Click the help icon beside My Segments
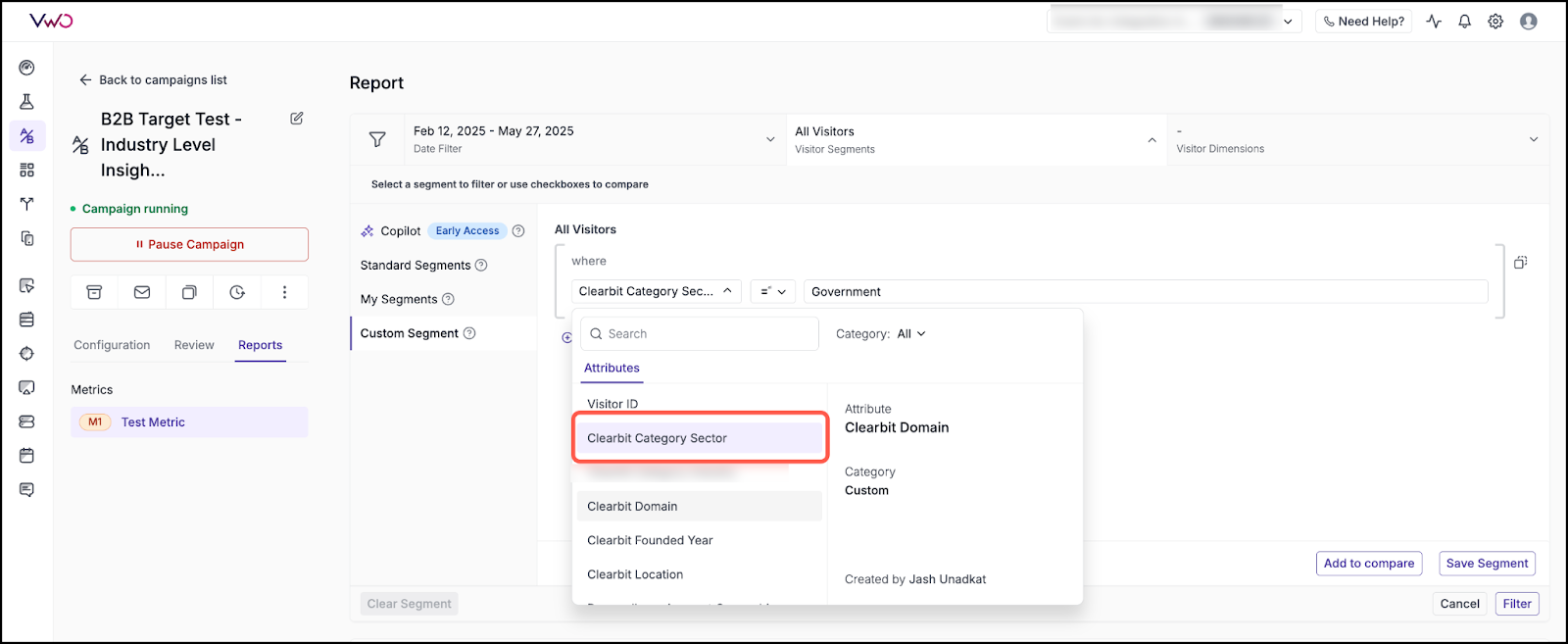Image resolution: width=1568 pixels, height=644 pixels. click(448, 299)
